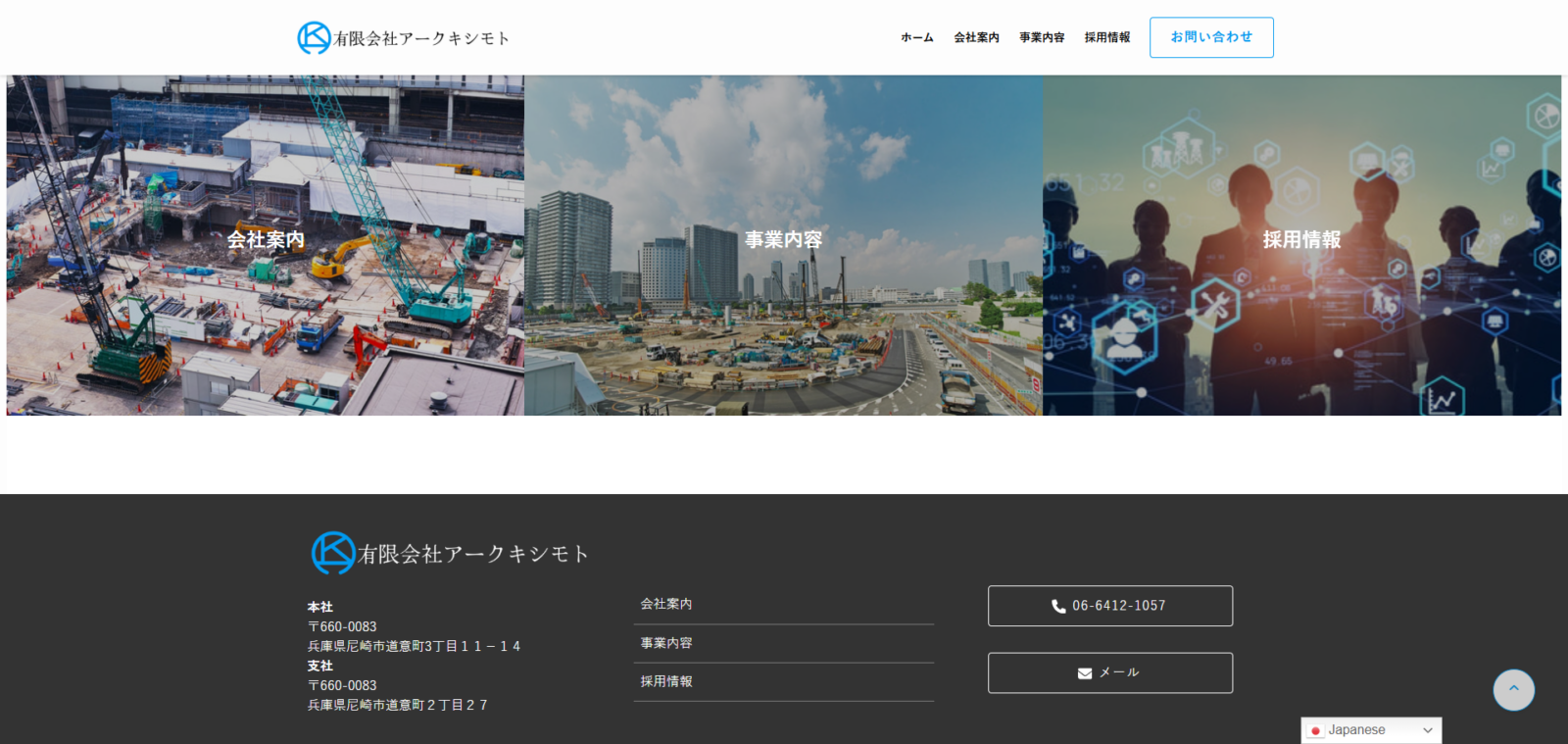
Task: Open the 採用情報 silhouettes image card
Action: (1301, 245)
